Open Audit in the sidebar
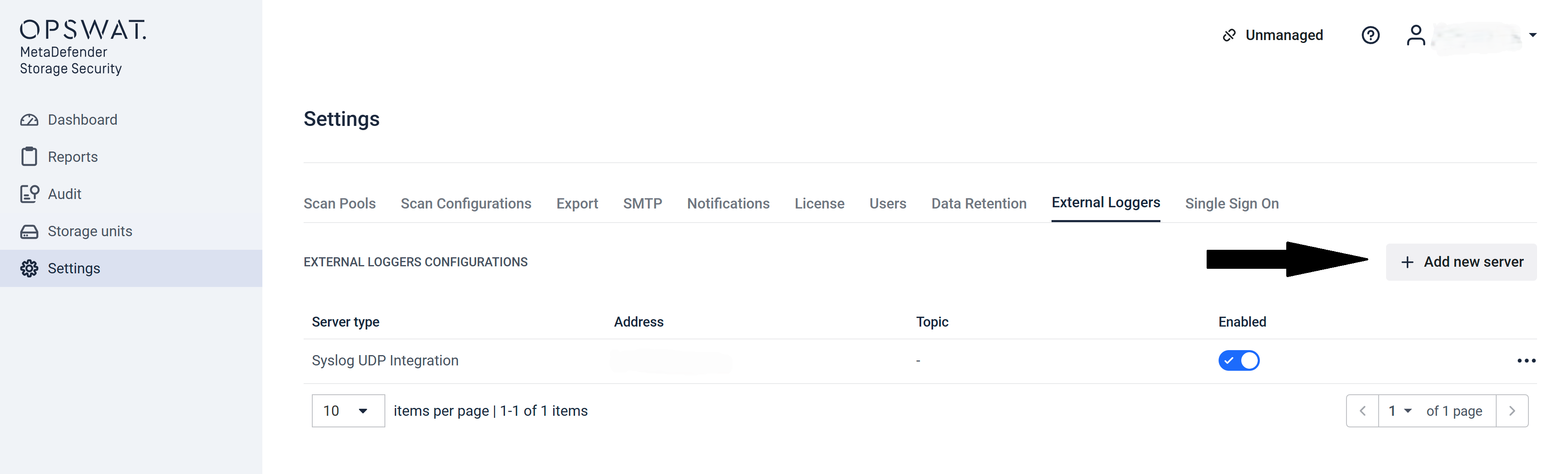Screen dimensions: 1568x474 coord(131,194)
